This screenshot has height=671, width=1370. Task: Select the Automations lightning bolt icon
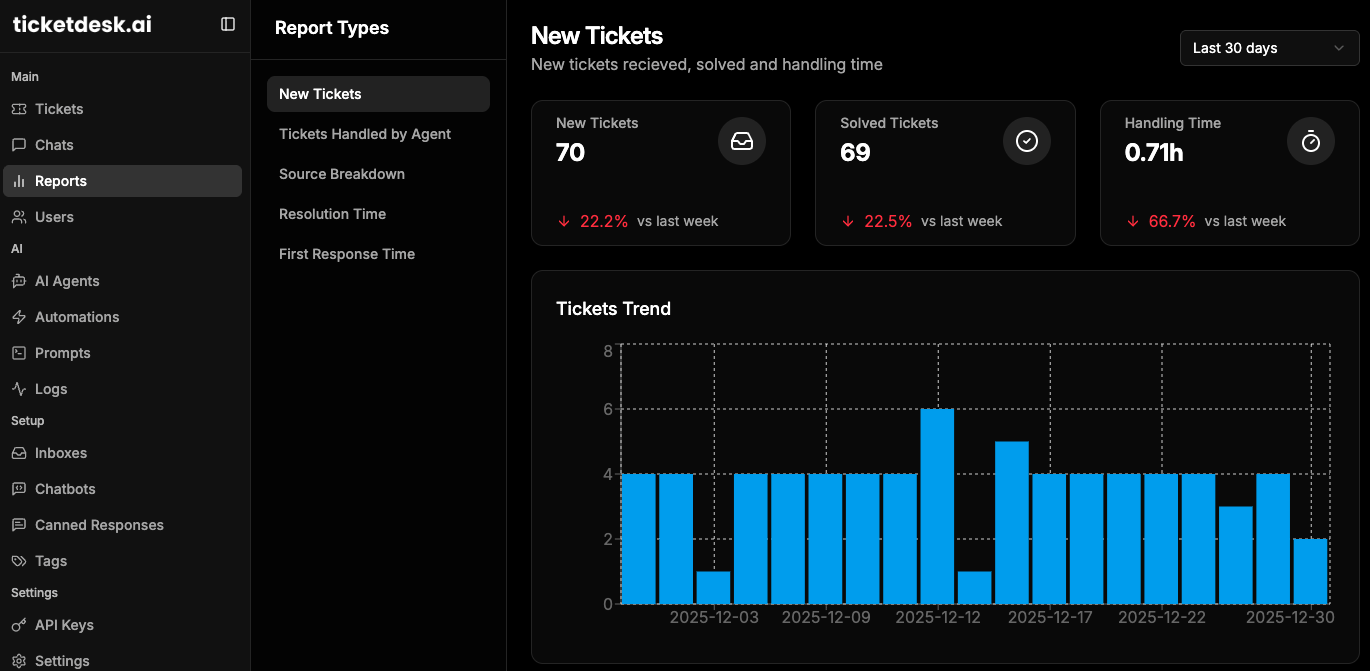click(x=19, y=317)
